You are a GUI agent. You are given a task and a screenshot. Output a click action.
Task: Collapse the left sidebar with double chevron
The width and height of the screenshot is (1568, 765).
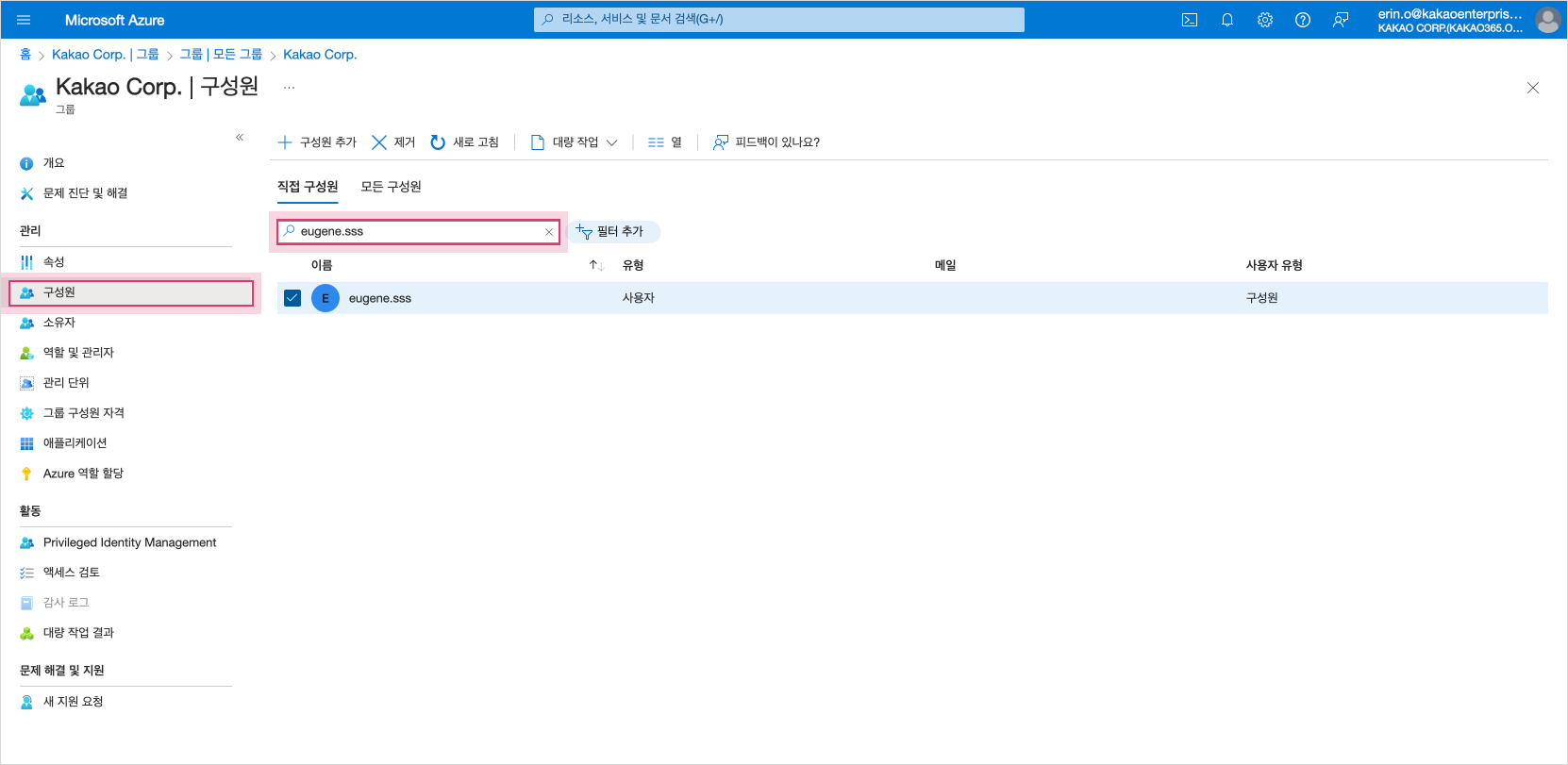[240, 138]
